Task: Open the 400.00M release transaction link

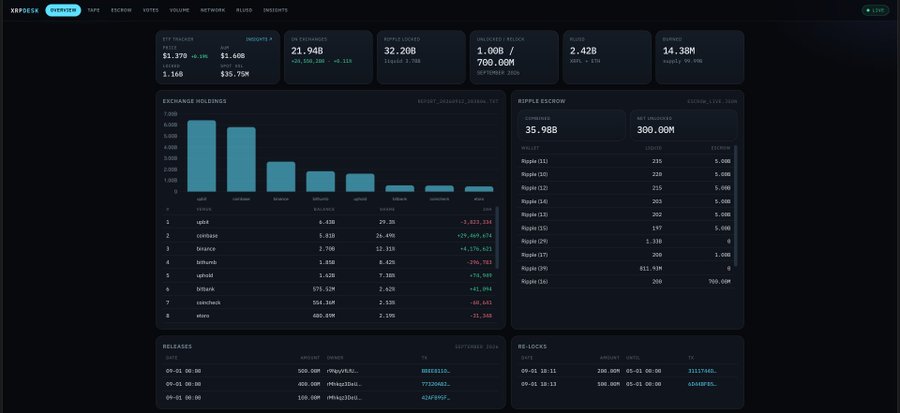Action: [436, 384]
